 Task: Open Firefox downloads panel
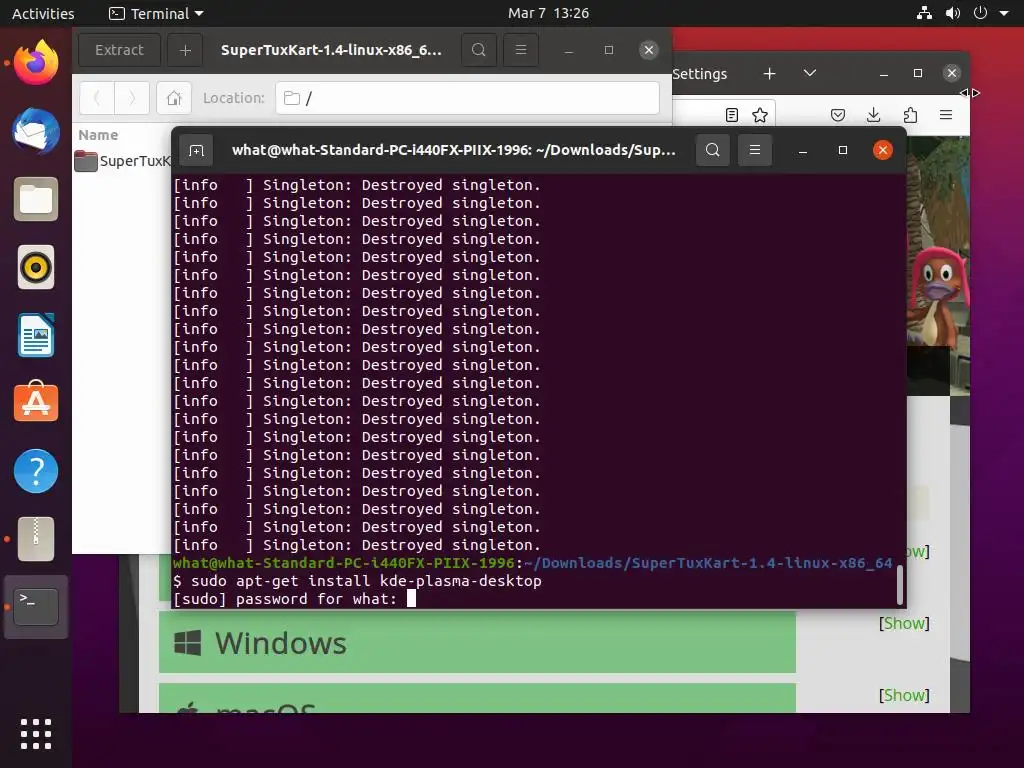[x=873, y=116]
